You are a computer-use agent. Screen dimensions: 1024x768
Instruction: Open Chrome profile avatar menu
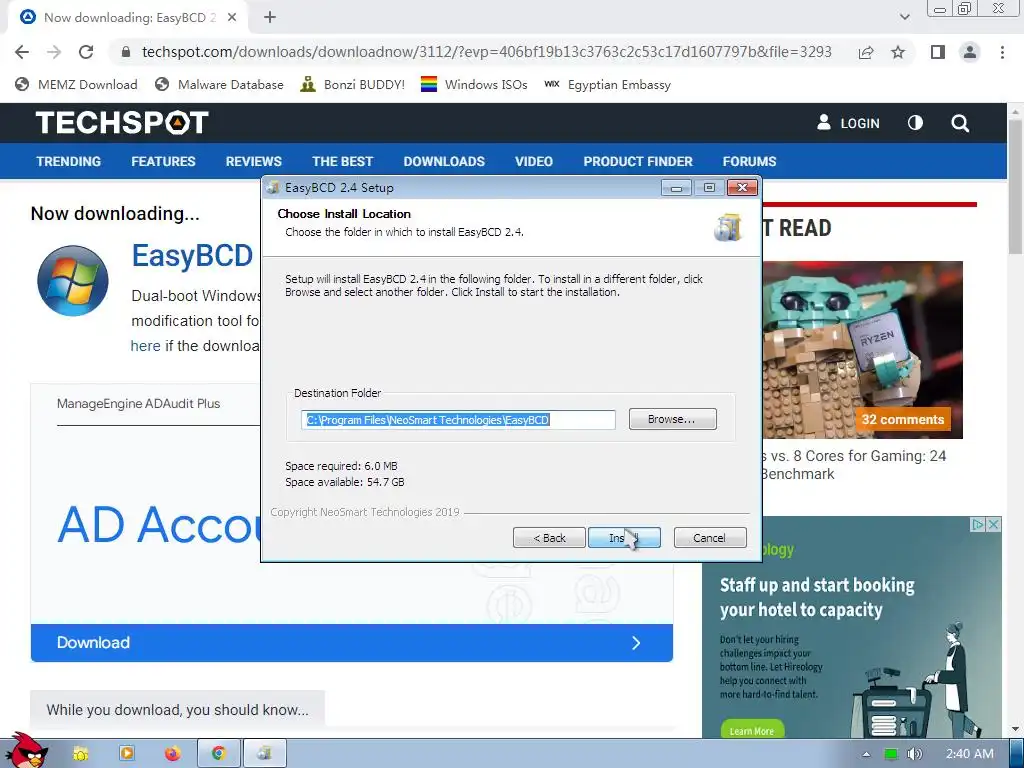[x=970, y=52]
